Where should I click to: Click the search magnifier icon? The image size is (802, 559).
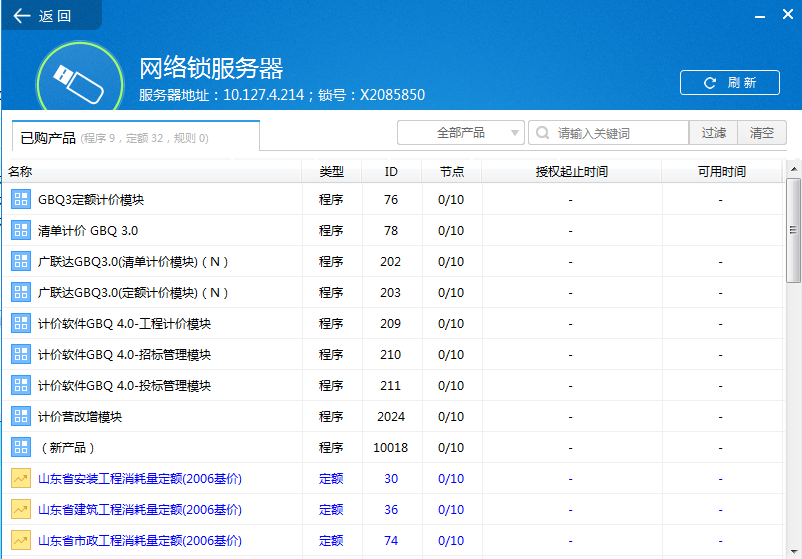pos(542,133)
